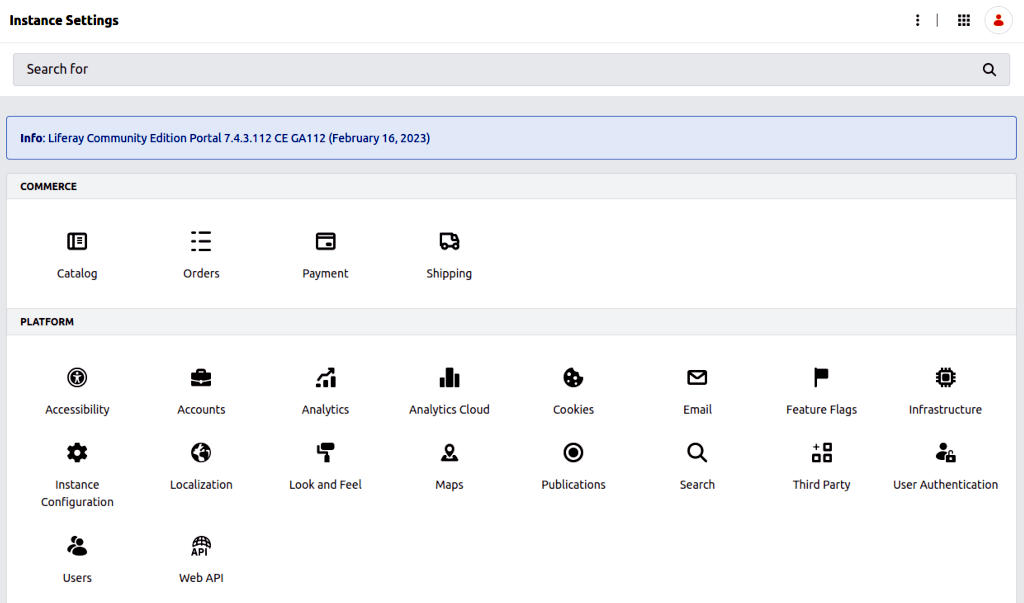Click the Instance Settings page title
1024x603 pixels.
click(64, 20)
